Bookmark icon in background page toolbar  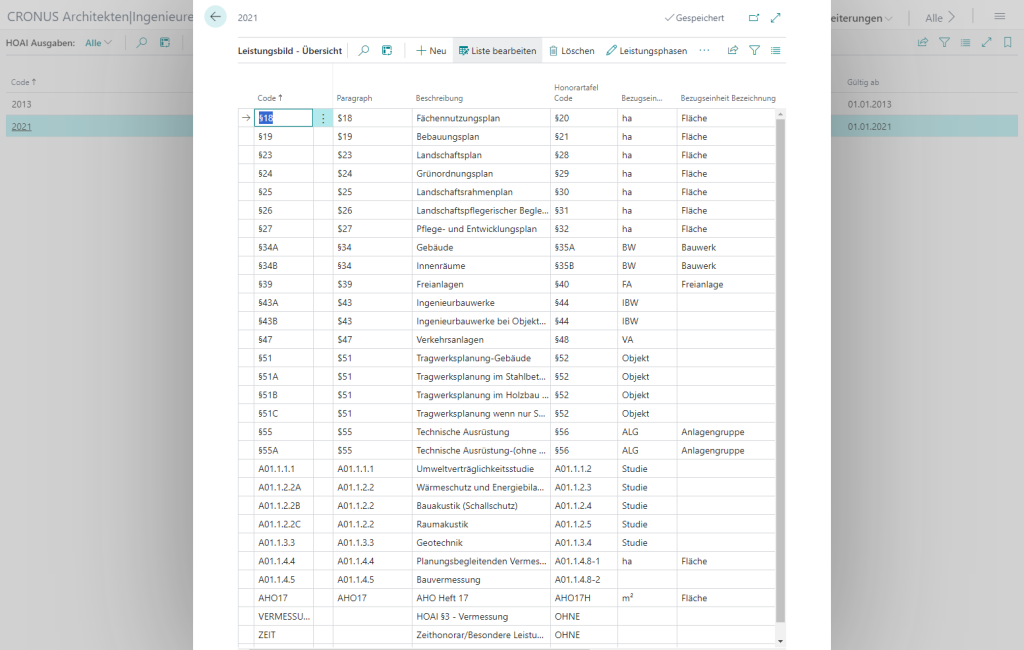(1008, 42)
